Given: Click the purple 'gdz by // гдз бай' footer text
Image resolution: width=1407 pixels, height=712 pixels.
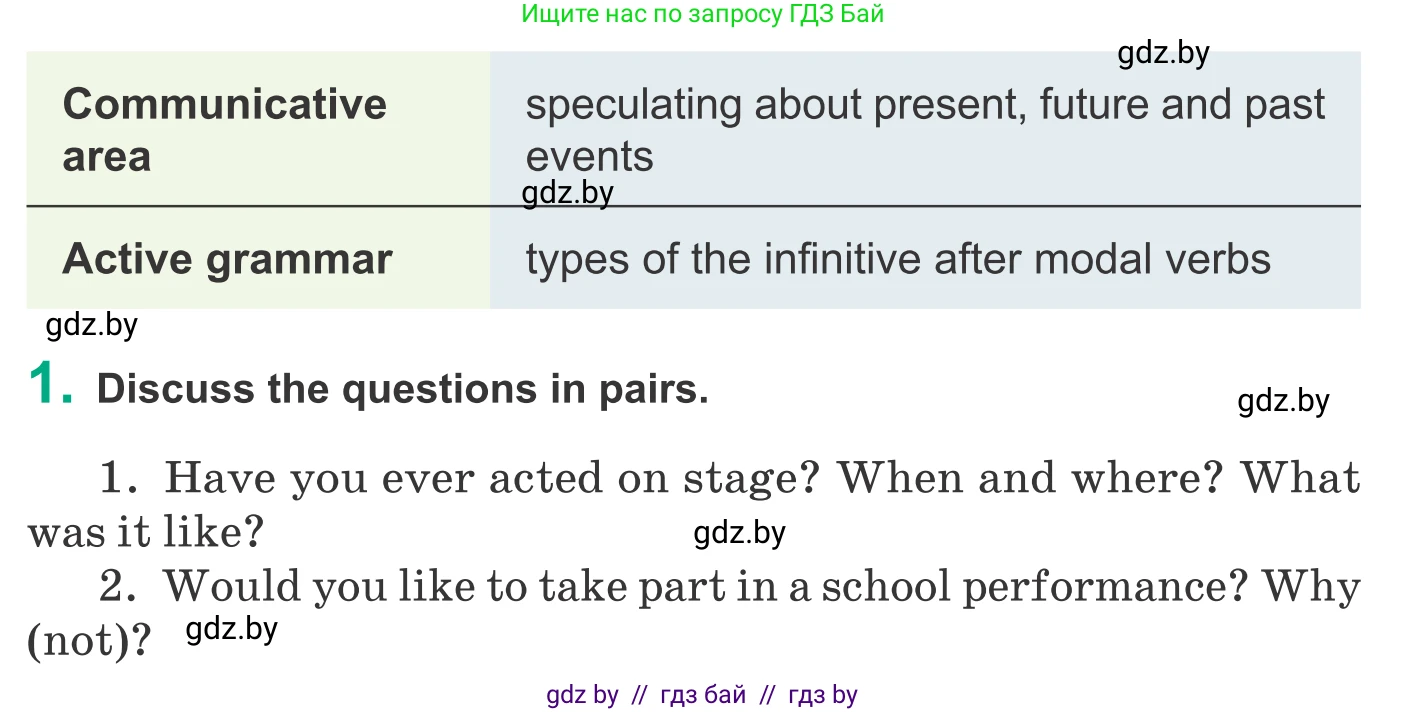Looking at the screenshot, I should [x=646, y=694].
